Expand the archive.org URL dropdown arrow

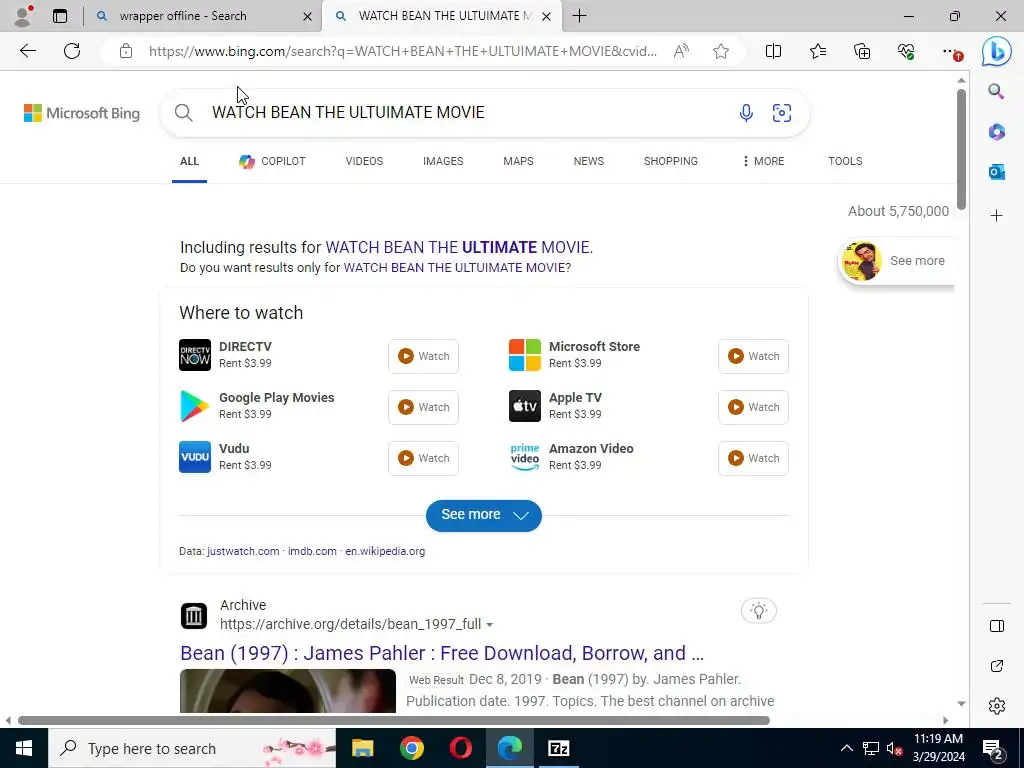pos(490,625)
